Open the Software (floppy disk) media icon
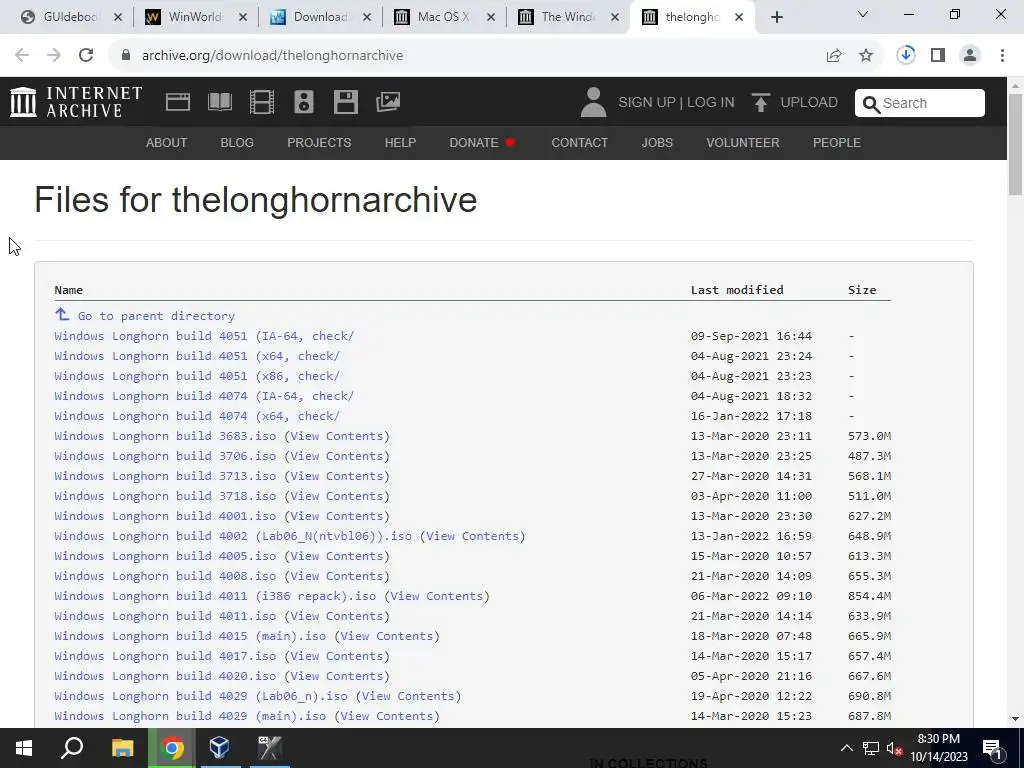The width and height of the screenshot is (1024, 768). [345, 102]
